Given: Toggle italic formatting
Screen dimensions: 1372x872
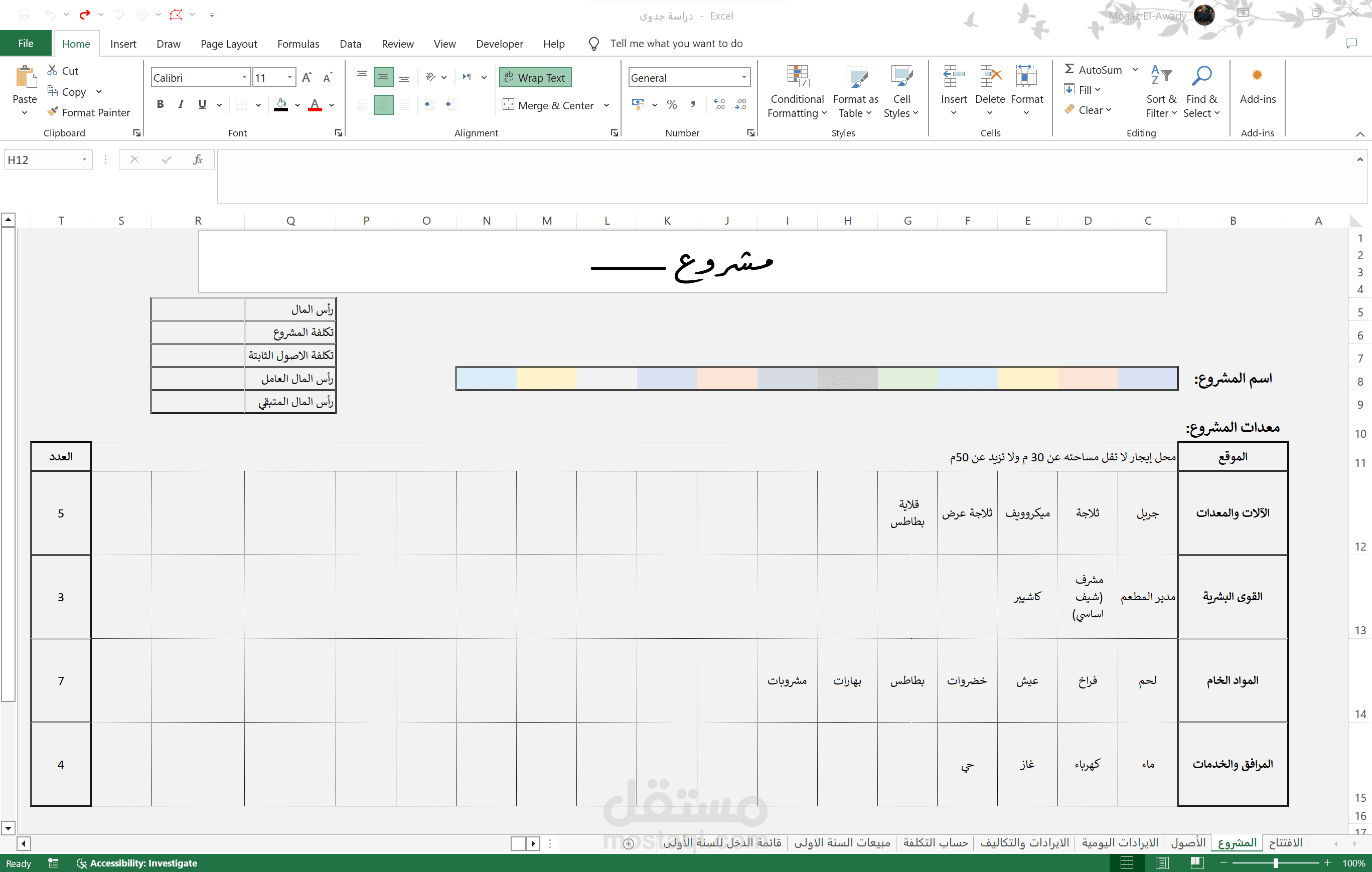Looking at the screenshot, I should 181,104.
